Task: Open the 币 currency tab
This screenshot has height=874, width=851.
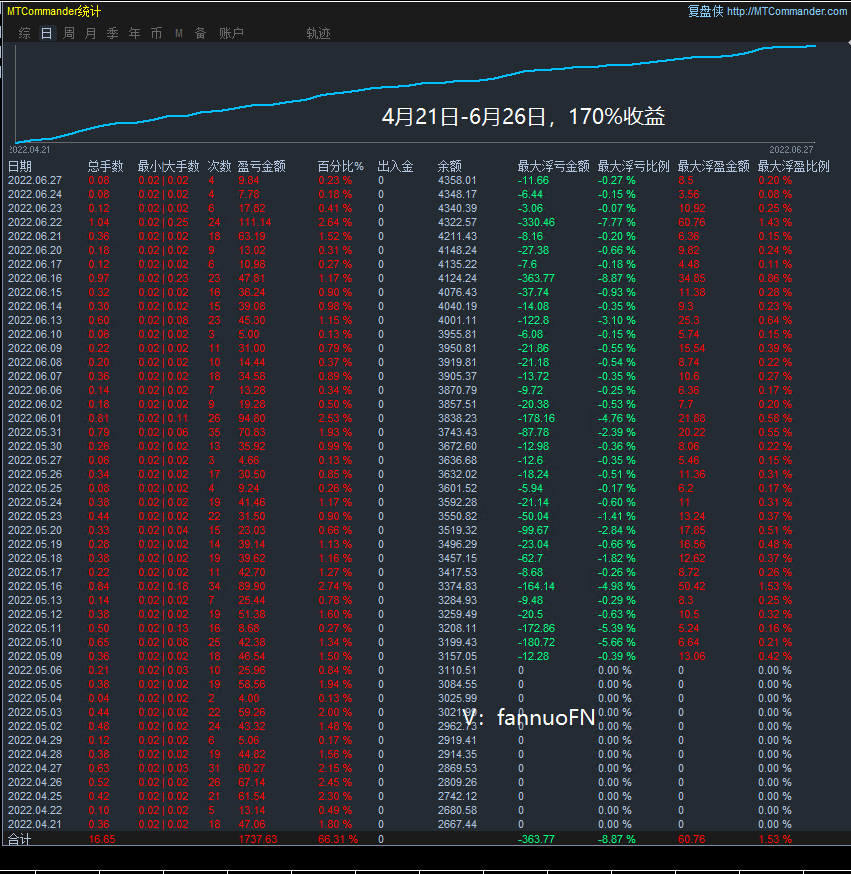Action: 157,33
